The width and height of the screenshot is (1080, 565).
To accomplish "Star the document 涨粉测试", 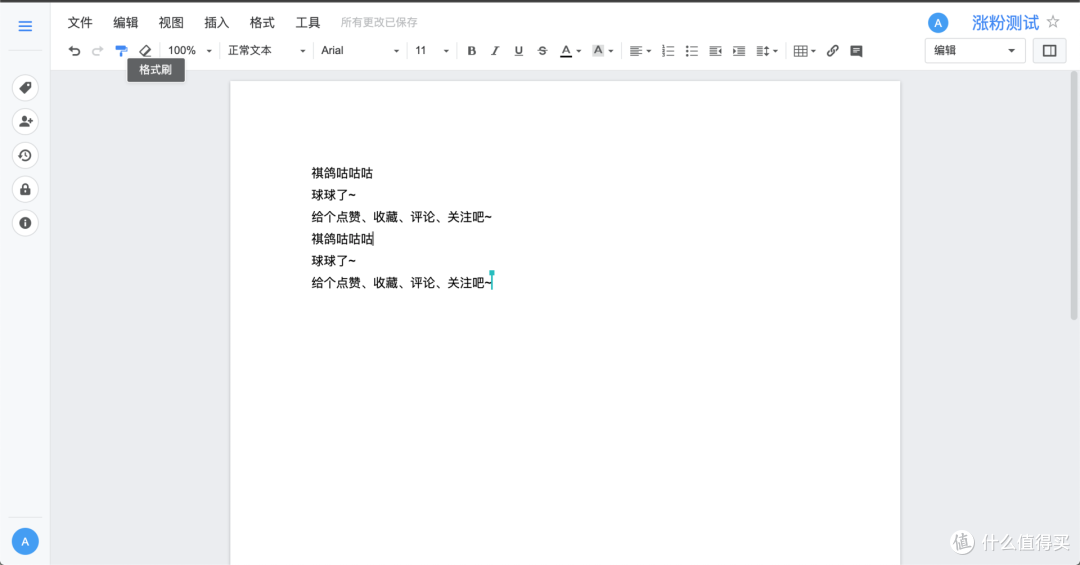I will click(x=1053, y=22).
